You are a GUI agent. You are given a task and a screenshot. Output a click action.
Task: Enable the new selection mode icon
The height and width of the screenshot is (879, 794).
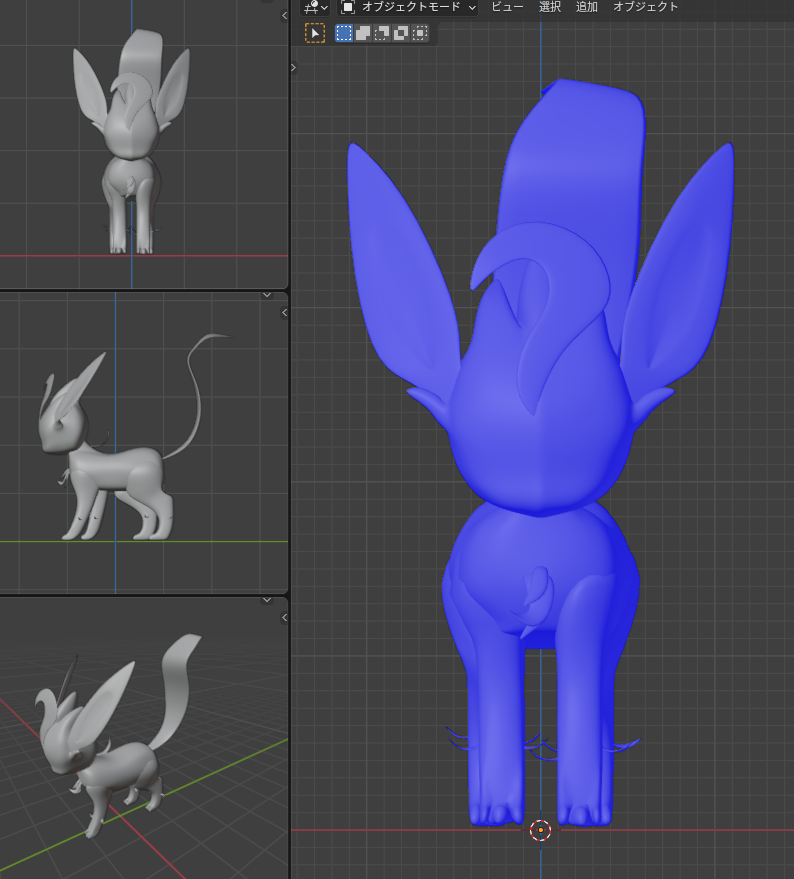(x=344, y=33)
